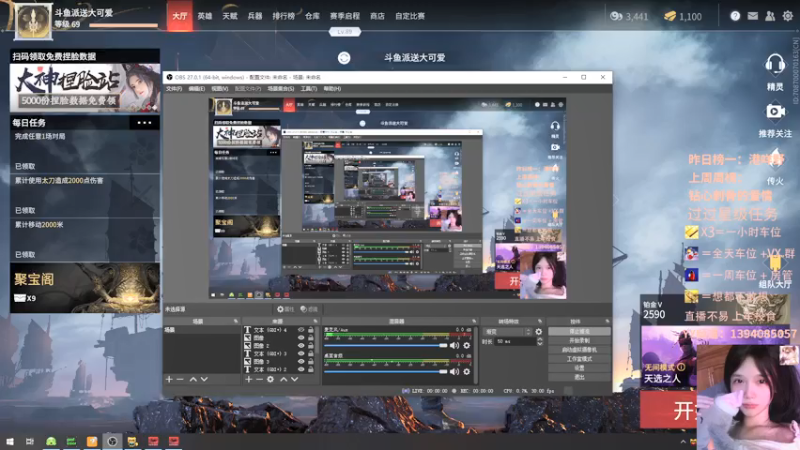Switch to game 商店 tab
This screenshot has width=800, height=450.
tap(377, 16)
